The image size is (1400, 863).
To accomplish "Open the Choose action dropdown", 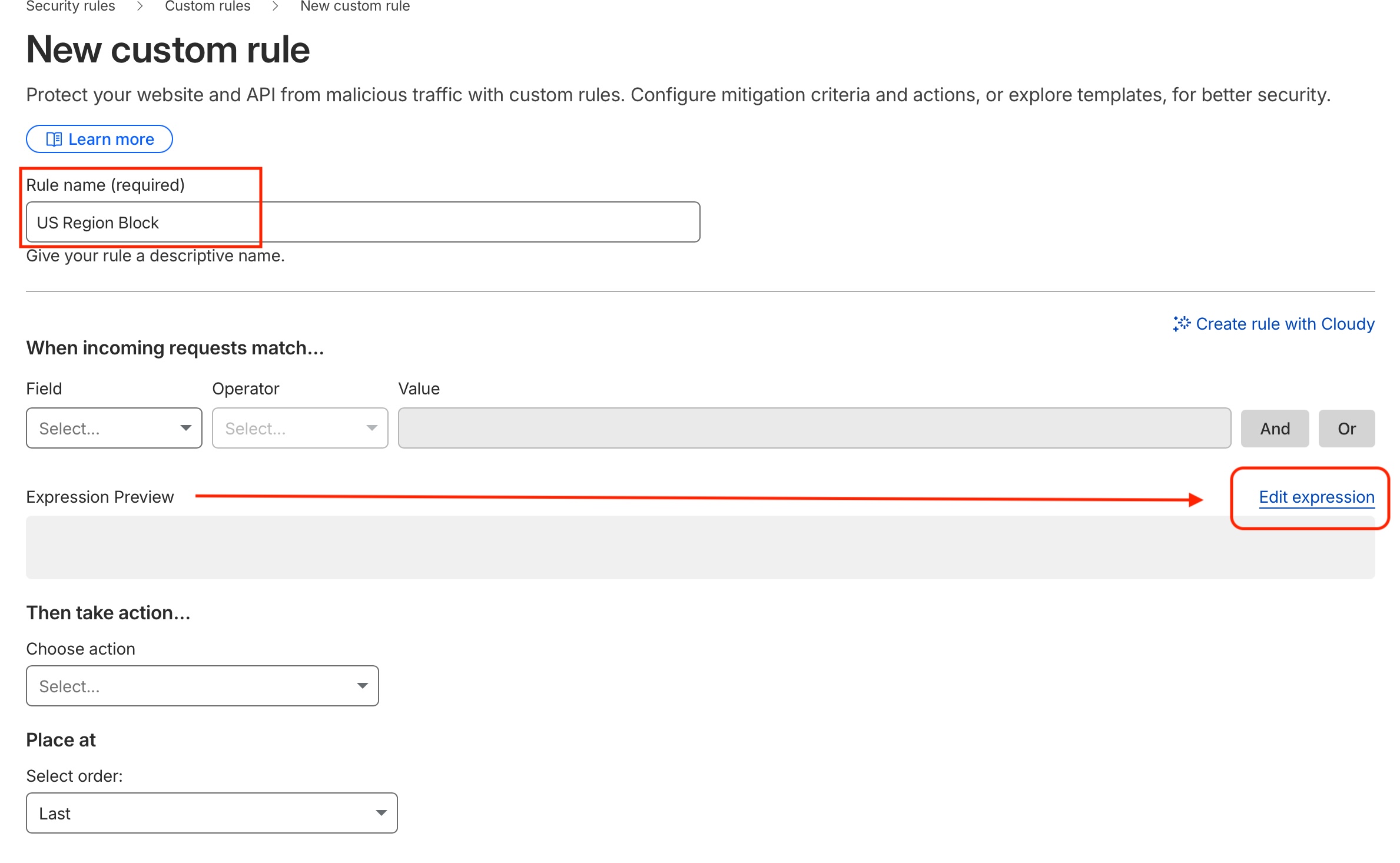I will pos(202,685).
